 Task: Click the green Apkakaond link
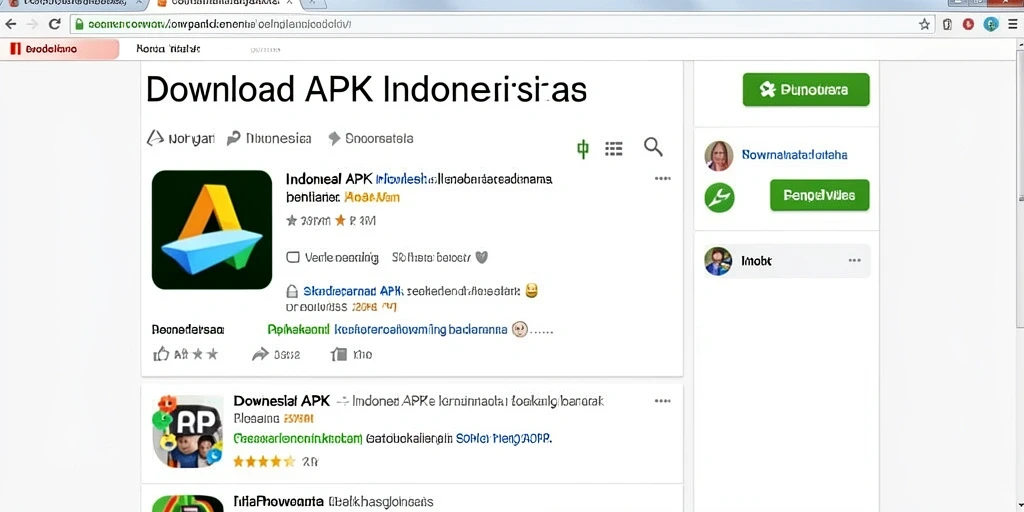click(x=298, y=330)
